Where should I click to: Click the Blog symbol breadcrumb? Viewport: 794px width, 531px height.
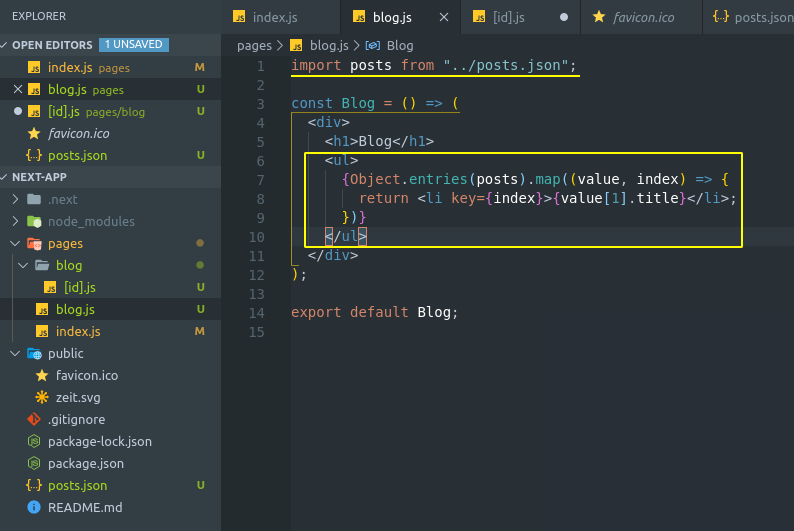[x=400, y=46]
